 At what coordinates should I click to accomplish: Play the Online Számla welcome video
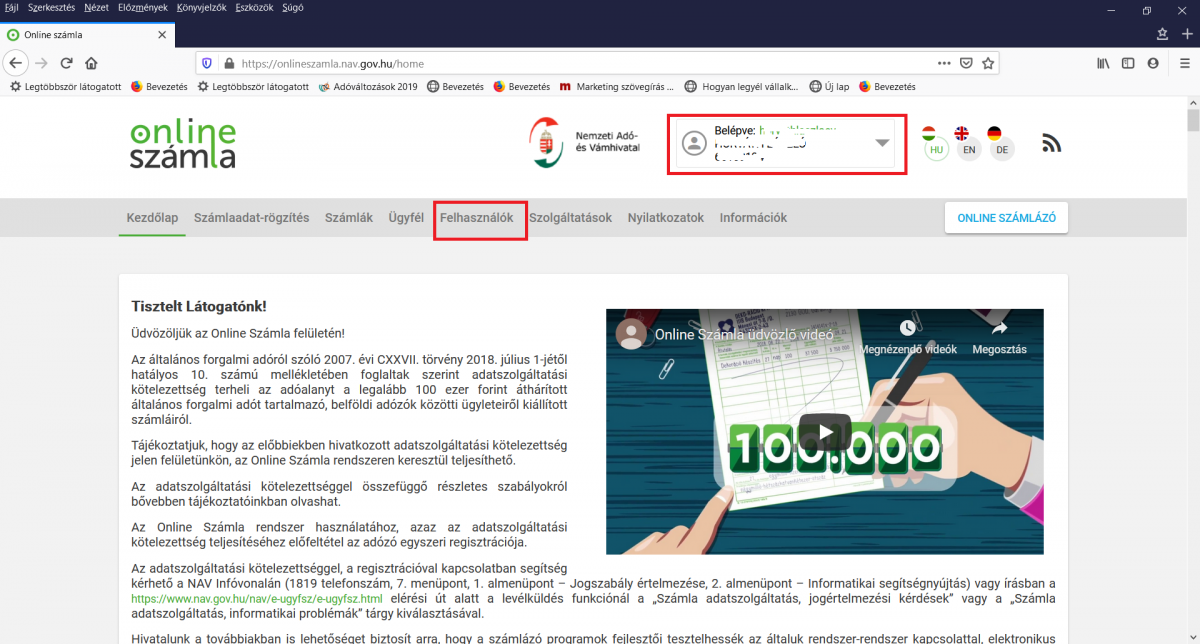825,432
